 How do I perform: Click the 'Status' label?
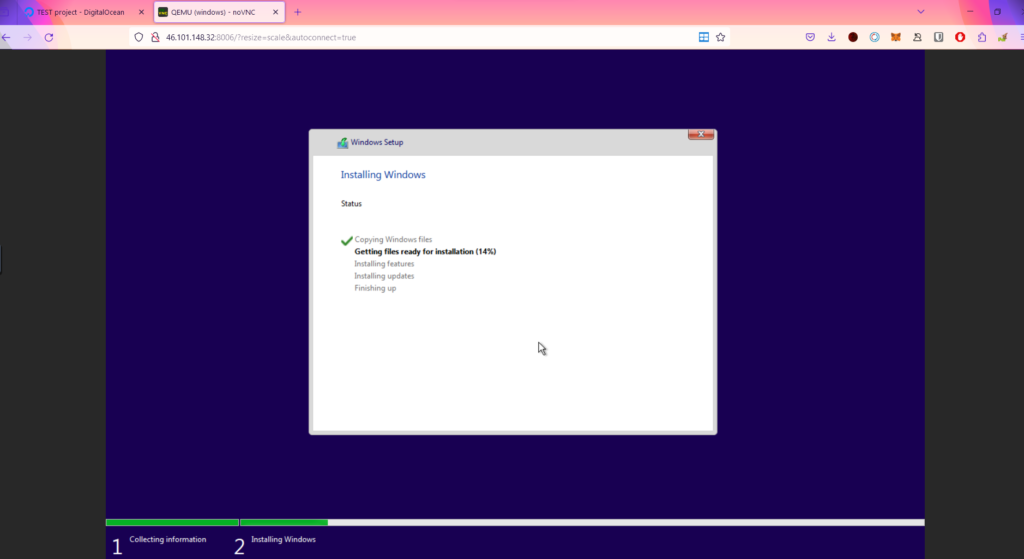pos(351,204)
